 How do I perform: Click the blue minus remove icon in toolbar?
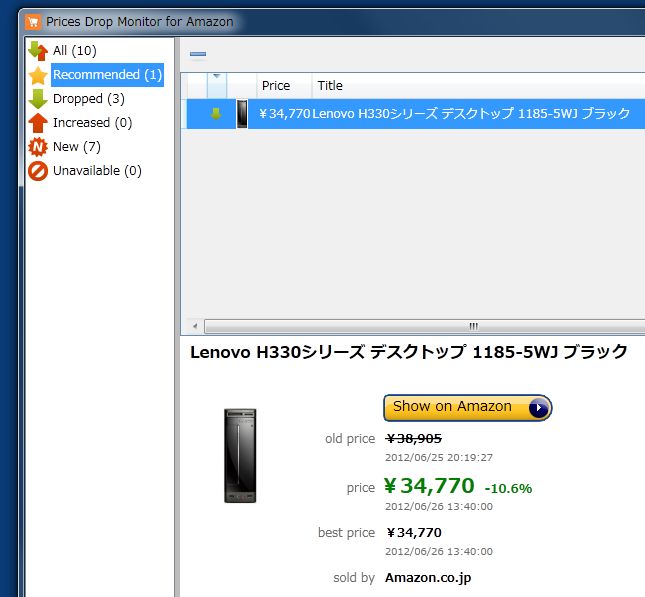pyautogui.click(x=198, y=54)
